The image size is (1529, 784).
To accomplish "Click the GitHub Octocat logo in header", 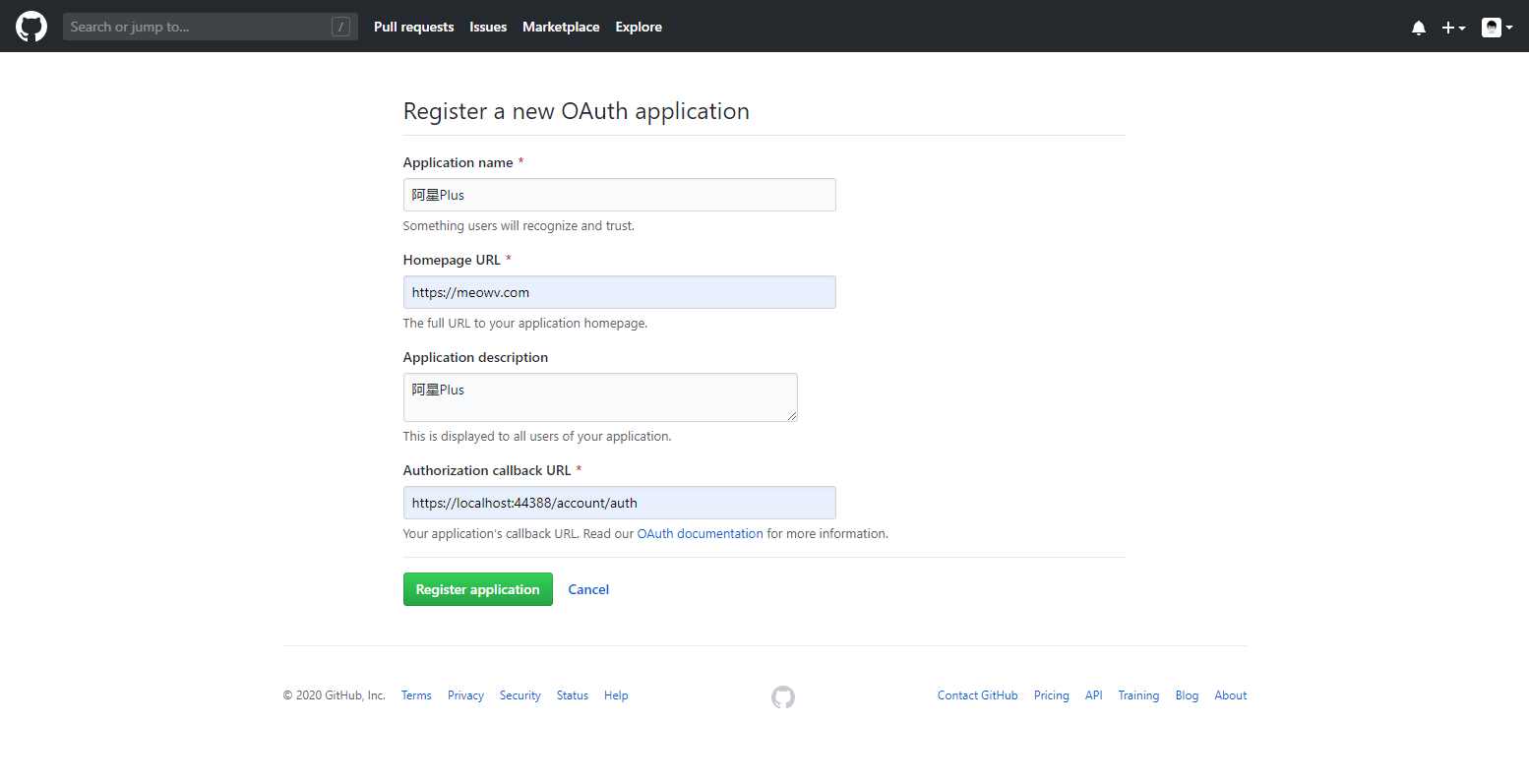I will click(x=31, y=27).
